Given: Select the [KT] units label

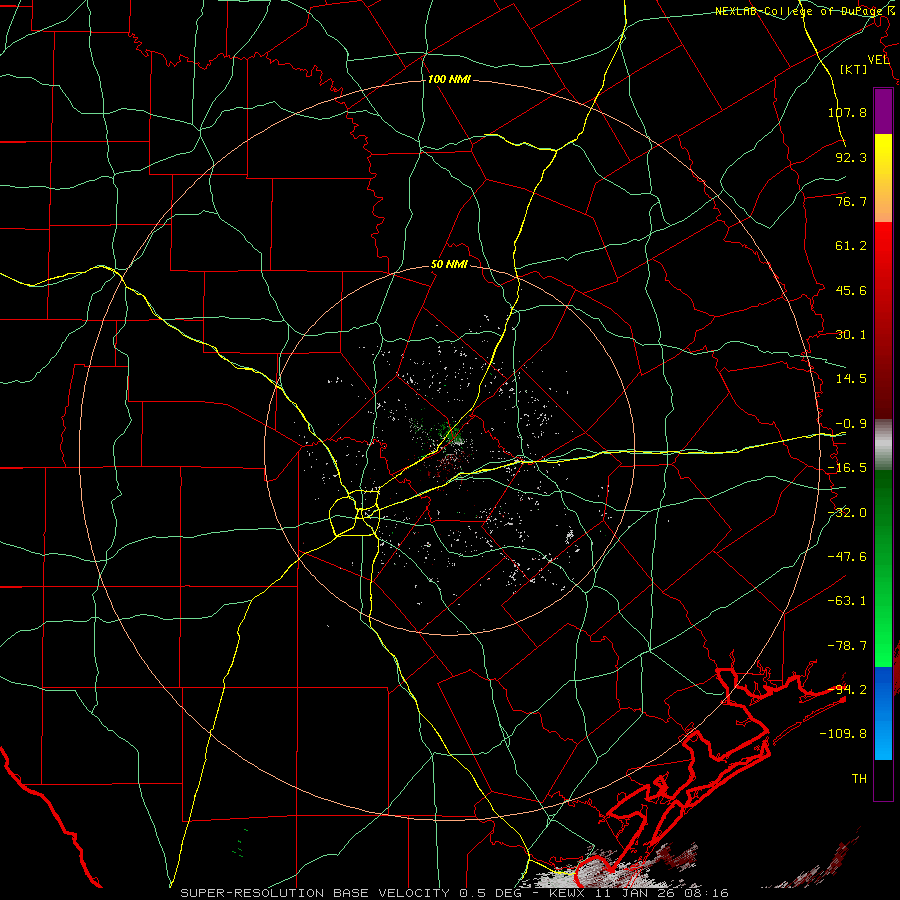Looking at the screenshot, I should (x=854, y=69).
